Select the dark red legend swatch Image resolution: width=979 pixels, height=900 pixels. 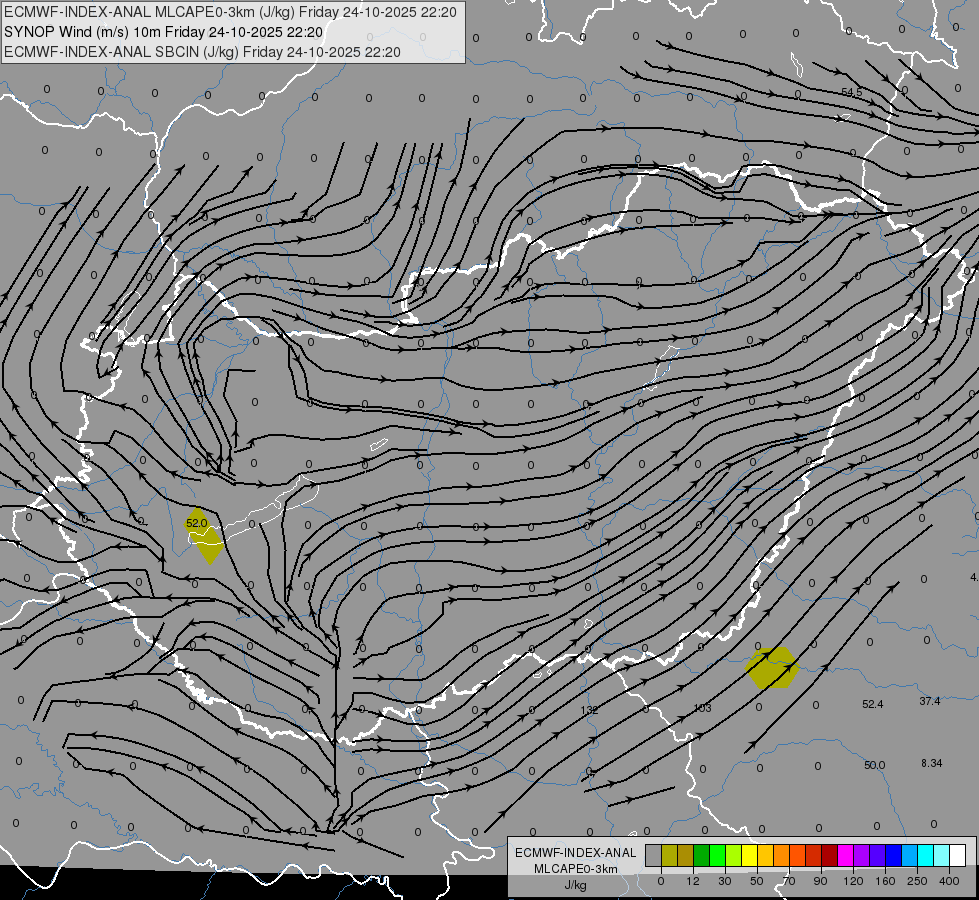pyautogui.click(x=829, y=855)
